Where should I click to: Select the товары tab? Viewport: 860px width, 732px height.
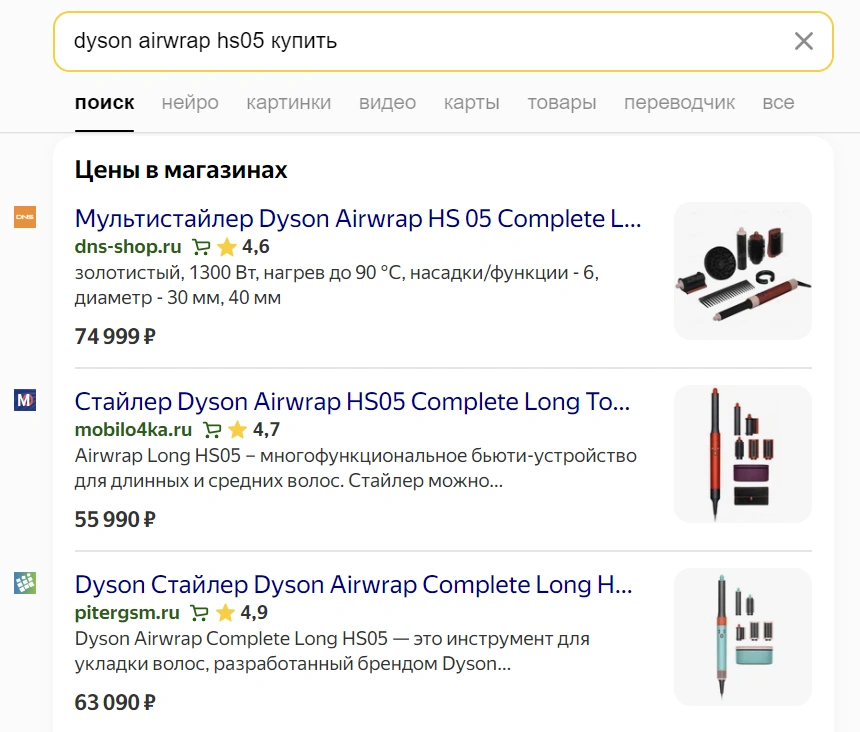click(561, 102)
